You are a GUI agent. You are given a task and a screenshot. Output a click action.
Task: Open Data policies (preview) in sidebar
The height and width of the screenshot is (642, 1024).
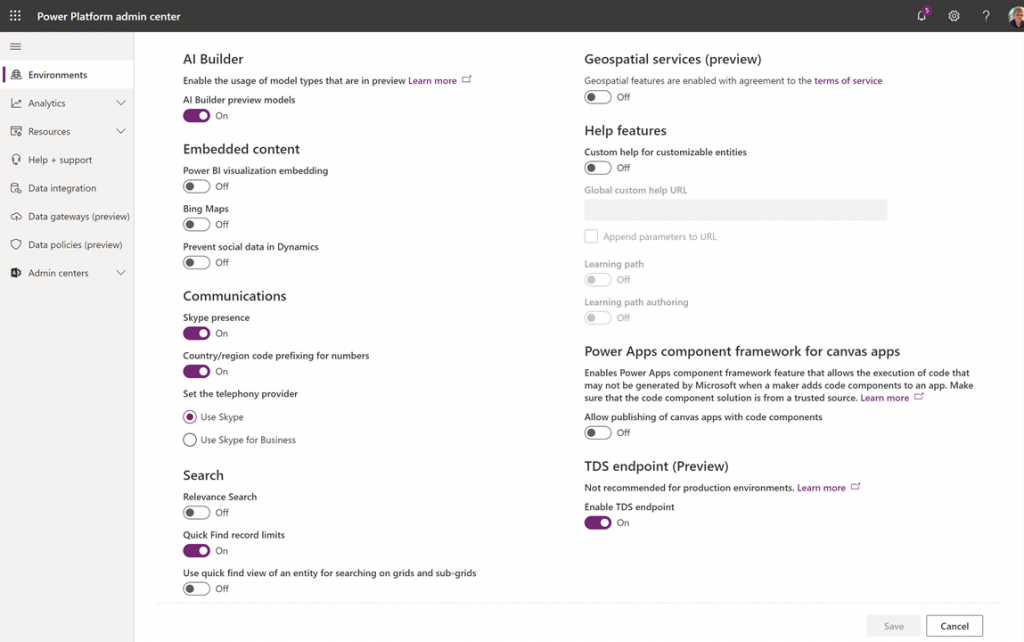pyautogui.click(x=74, y=245)
